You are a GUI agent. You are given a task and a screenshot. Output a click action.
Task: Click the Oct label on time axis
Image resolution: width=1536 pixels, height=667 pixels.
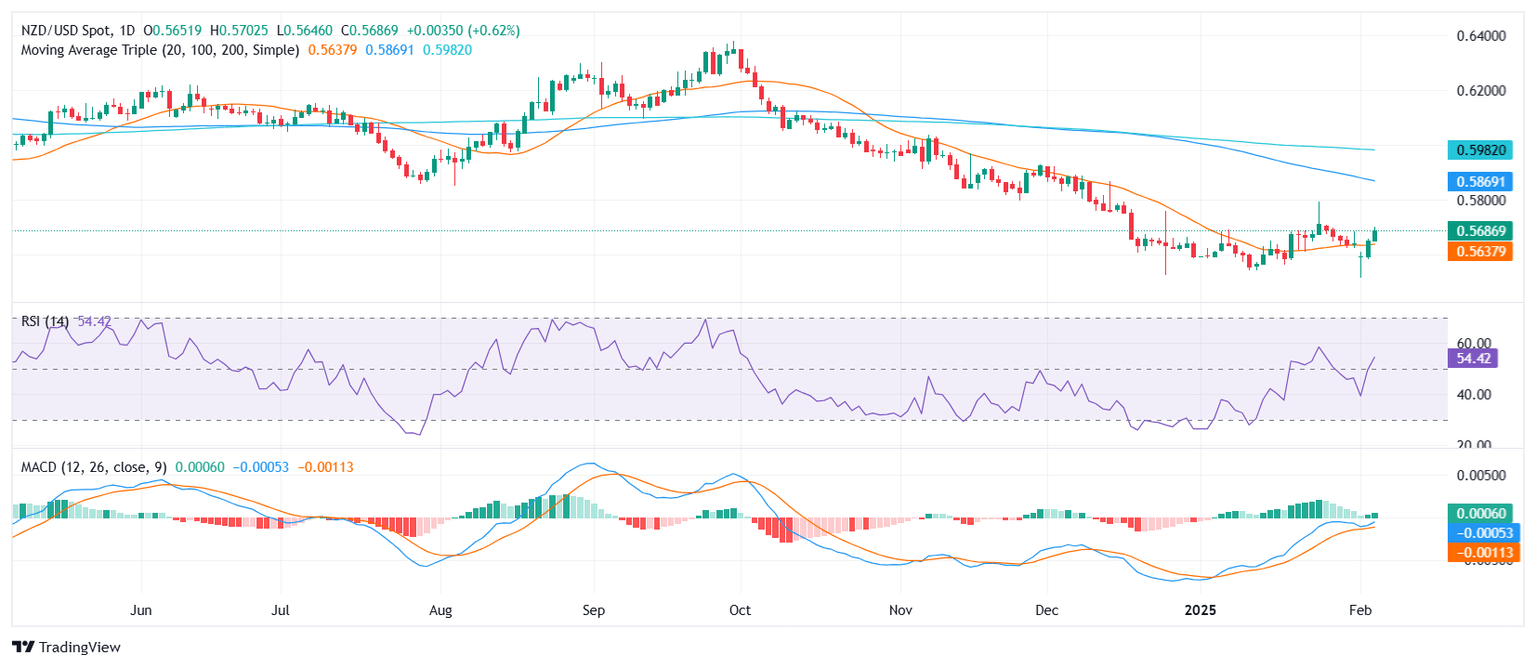point(740,609)
